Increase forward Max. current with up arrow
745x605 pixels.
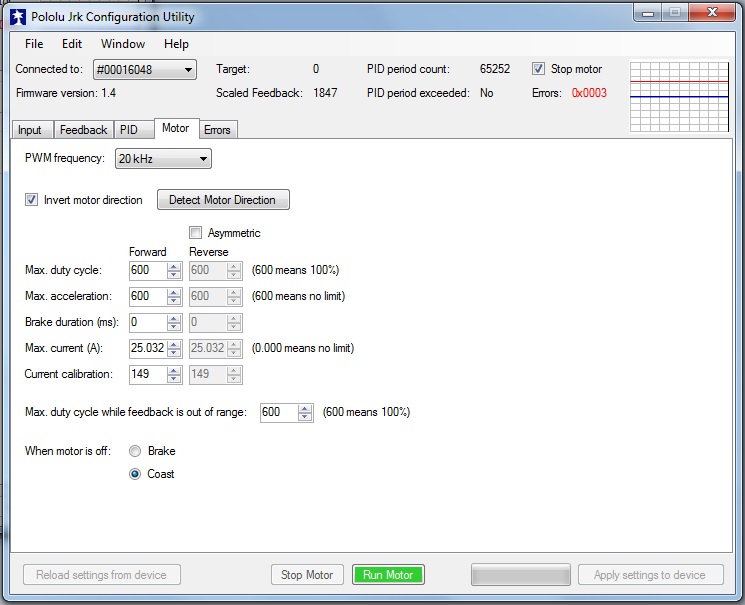174,344
